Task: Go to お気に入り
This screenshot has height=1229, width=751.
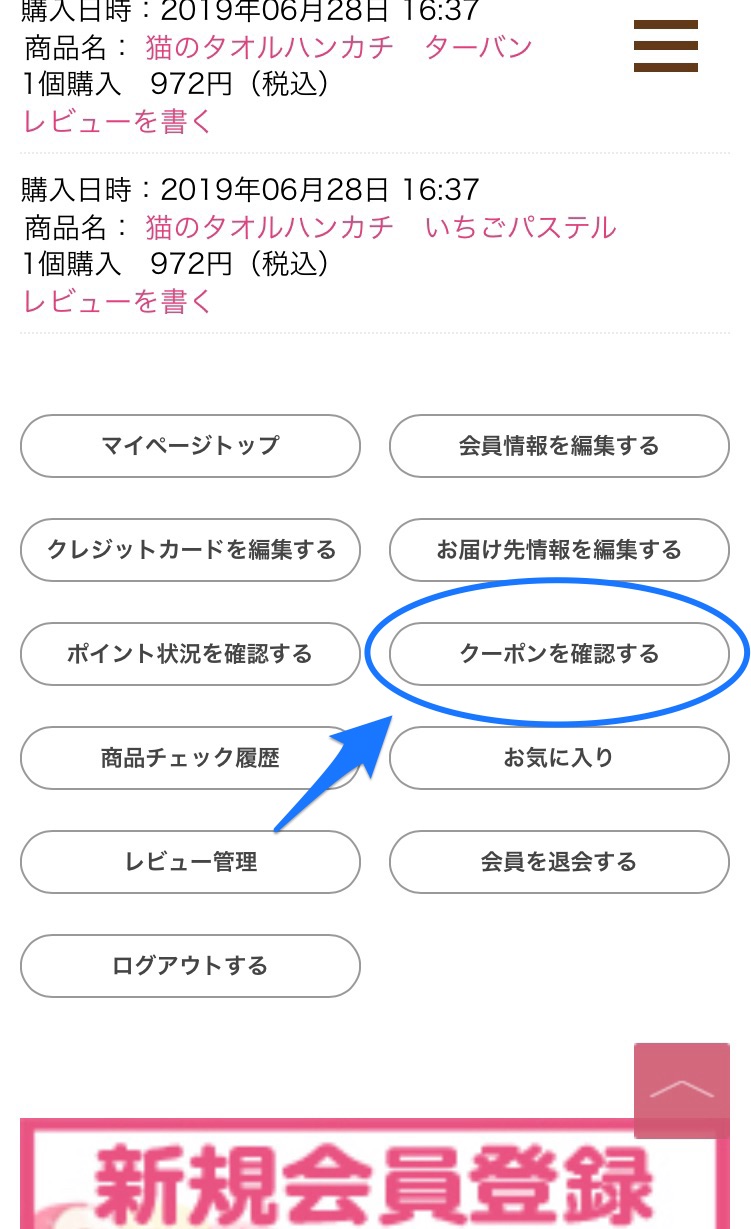Action: pos(559,758)
